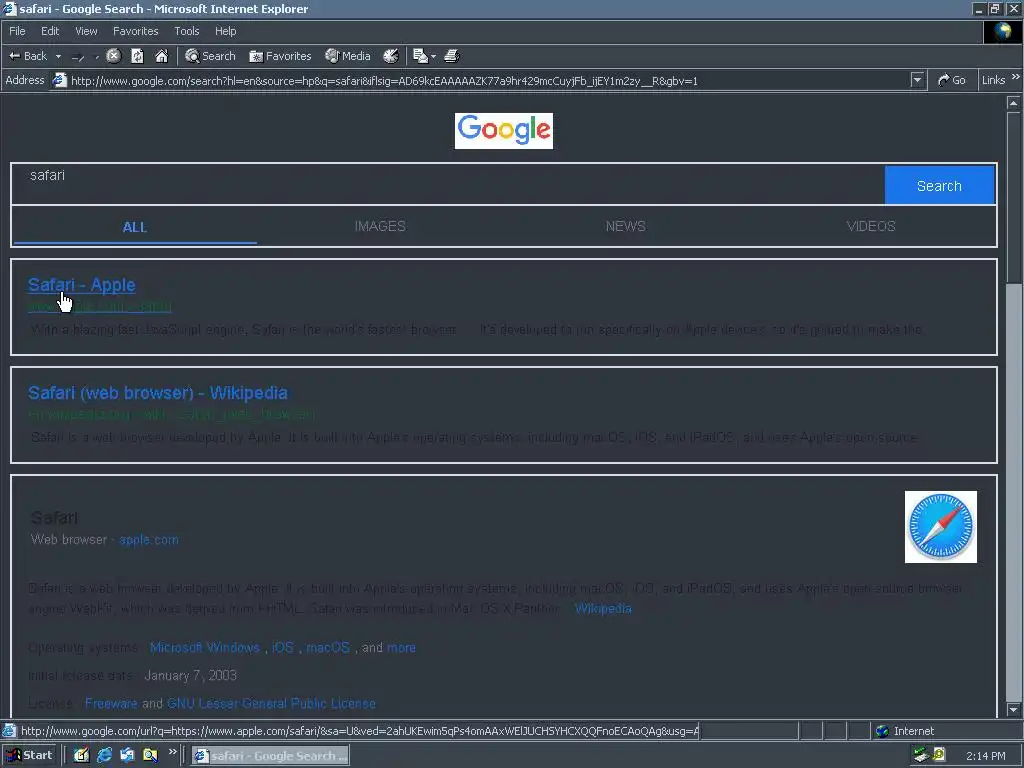The width and height of the screenshot is (1024, 768).
Task: Switch to the IMAGES tab
Action: 380,226
